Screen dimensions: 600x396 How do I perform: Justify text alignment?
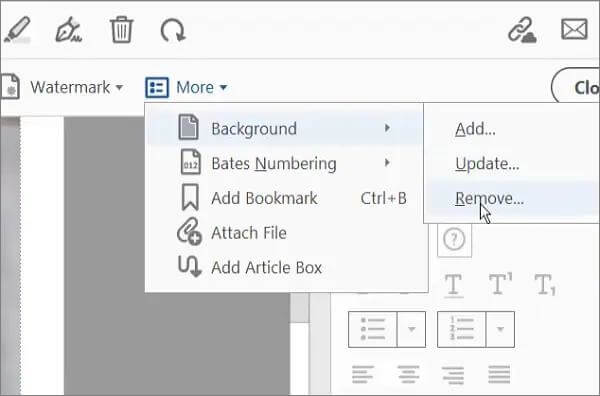coord(499,374)
